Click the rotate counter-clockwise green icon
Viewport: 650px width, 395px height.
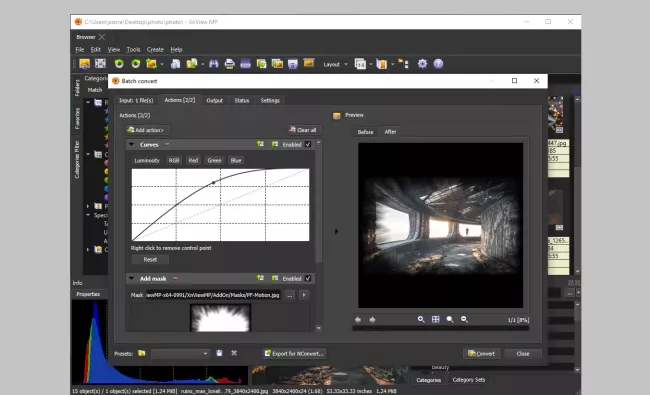pos(119,63)
